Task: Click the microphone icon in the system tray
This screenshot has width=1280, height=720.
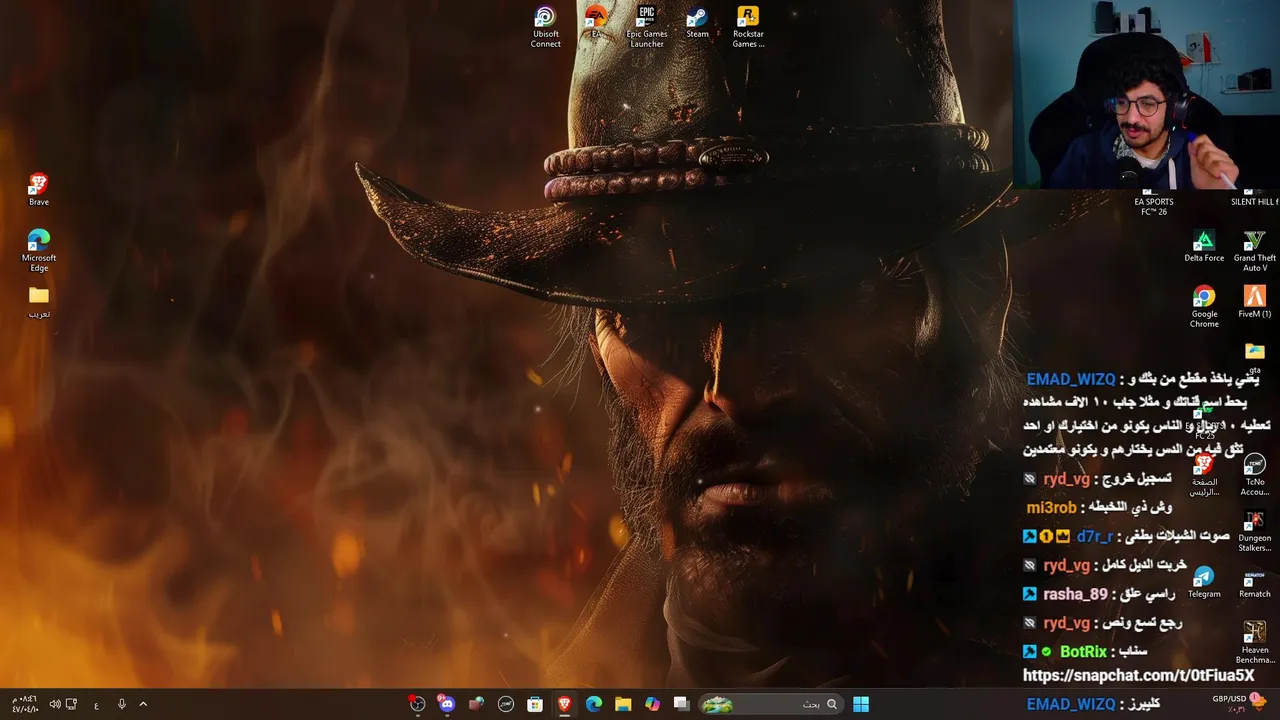Action: (121, 704)
